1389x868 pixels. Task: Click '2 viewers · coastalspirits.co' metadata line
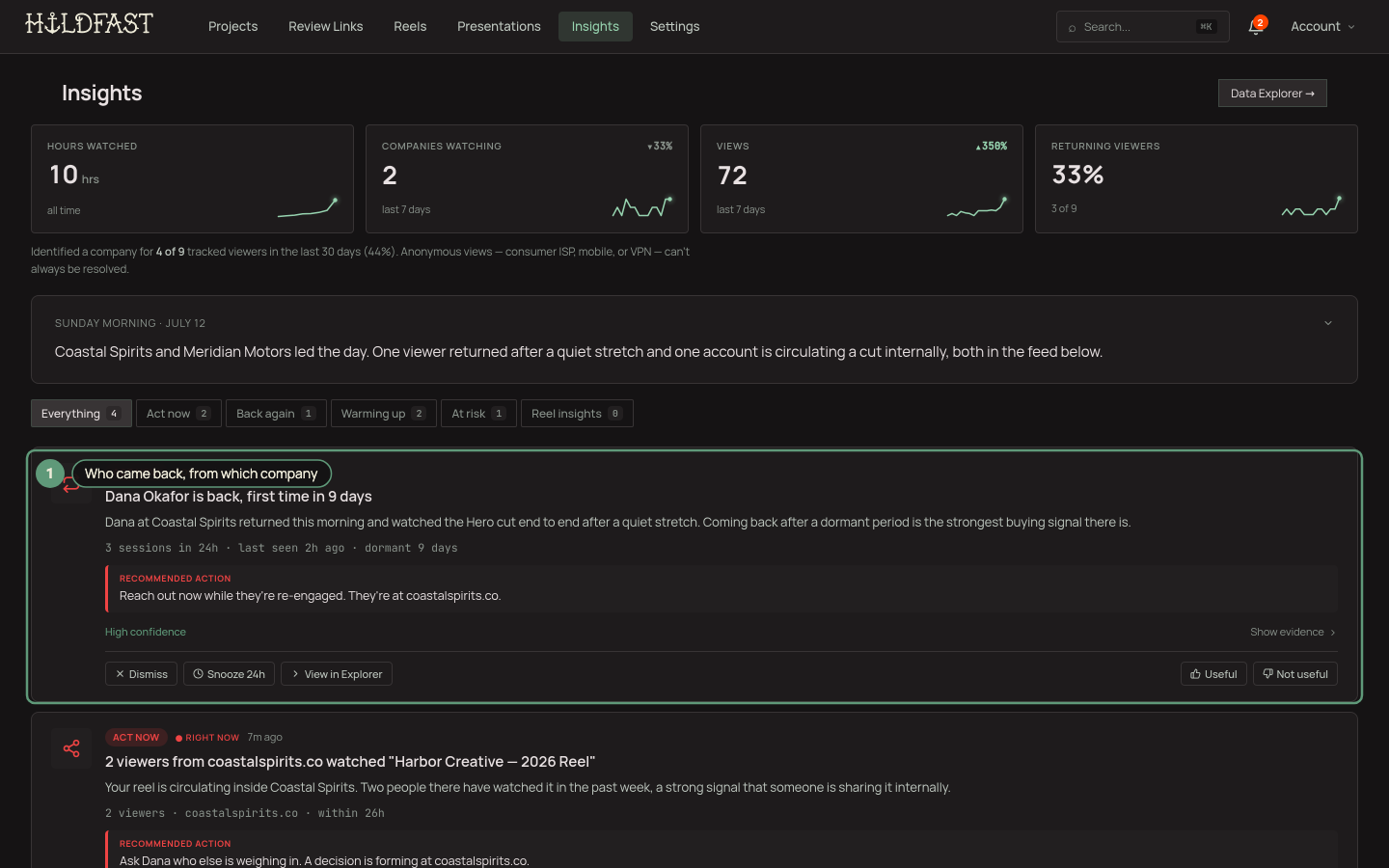tap(245, 813)
